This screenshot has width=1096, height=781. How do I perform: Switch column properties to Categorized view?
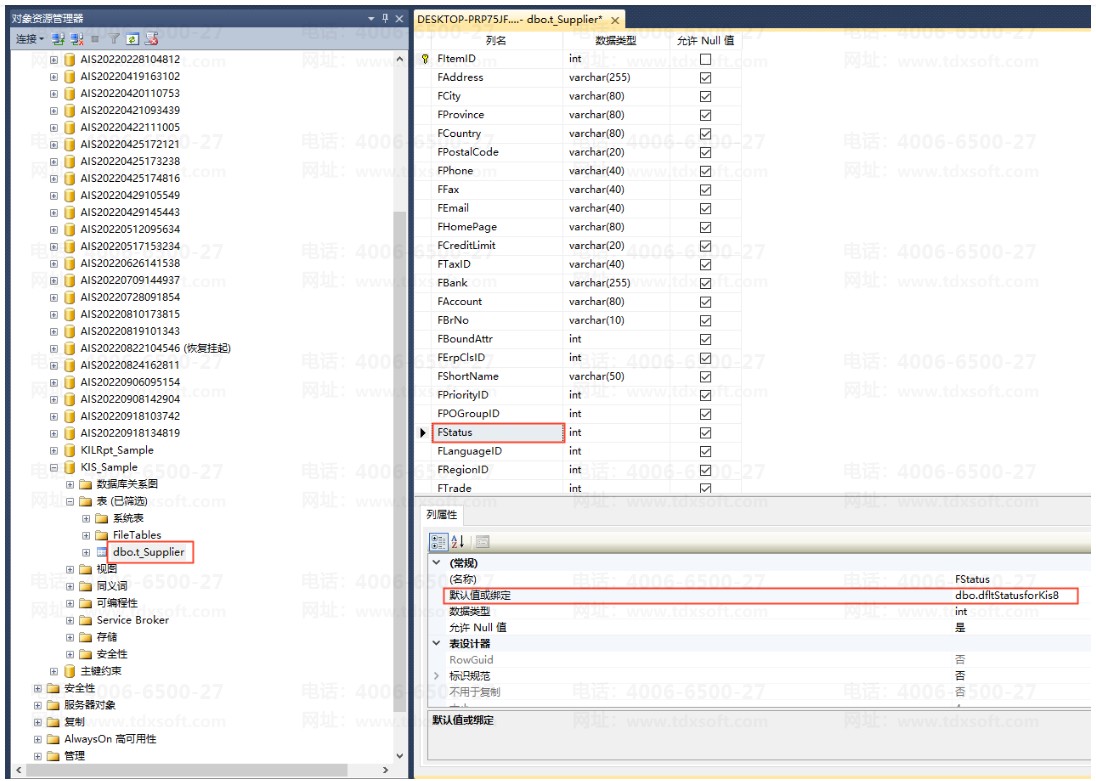439,542
